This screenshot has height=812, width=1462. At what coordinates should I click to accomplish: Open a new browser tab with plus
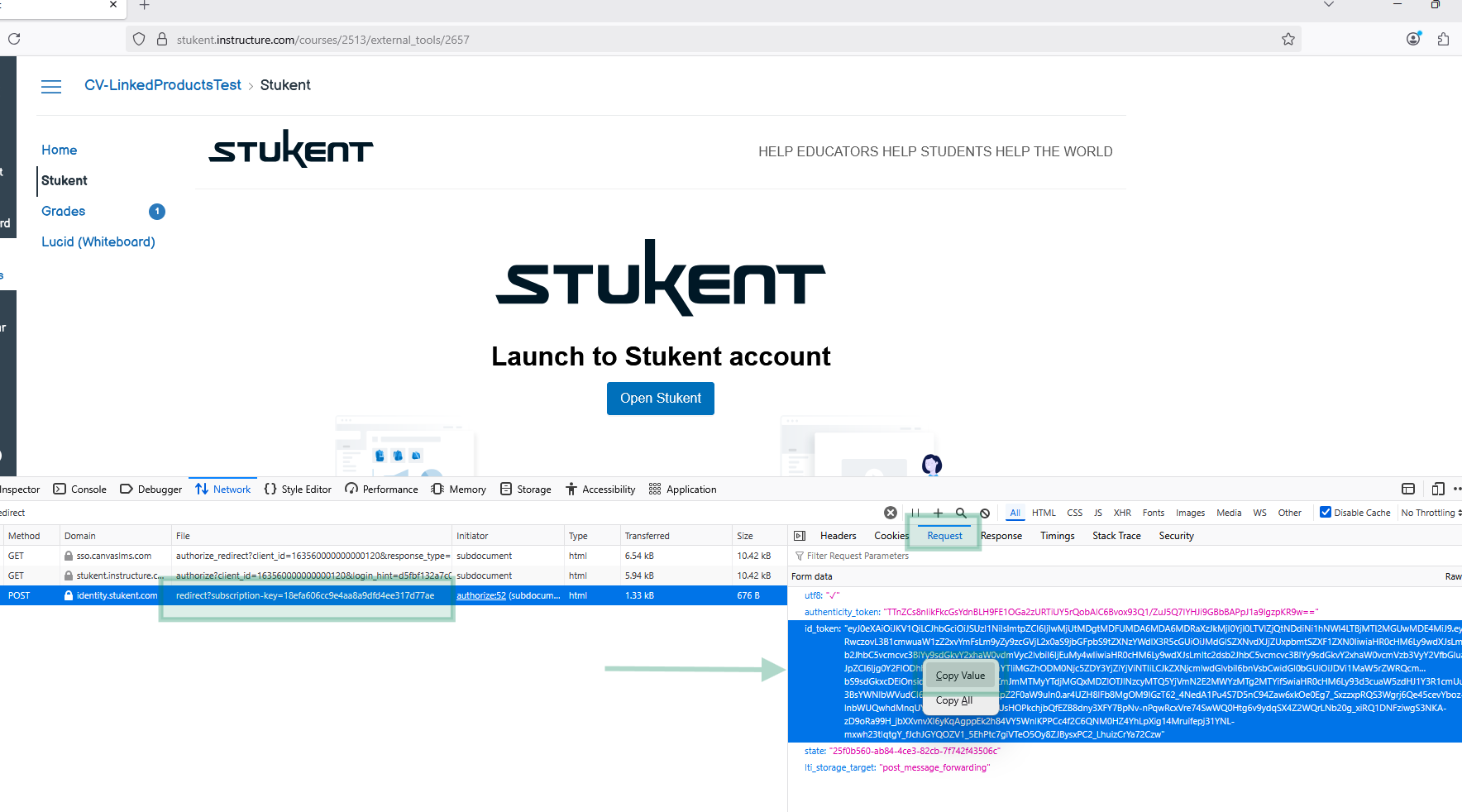144,5
